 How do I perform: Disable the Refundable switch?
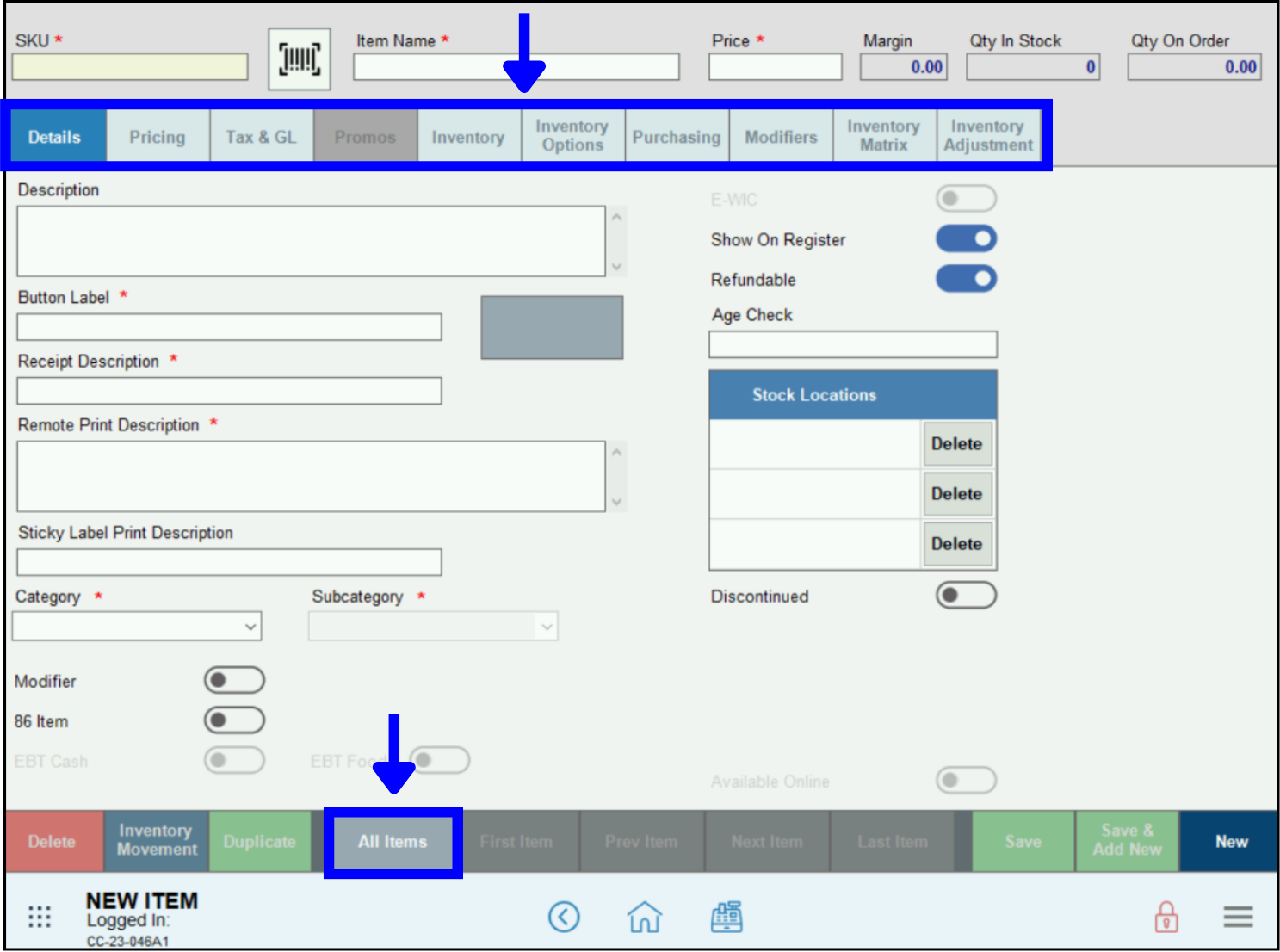pos(966,279)
